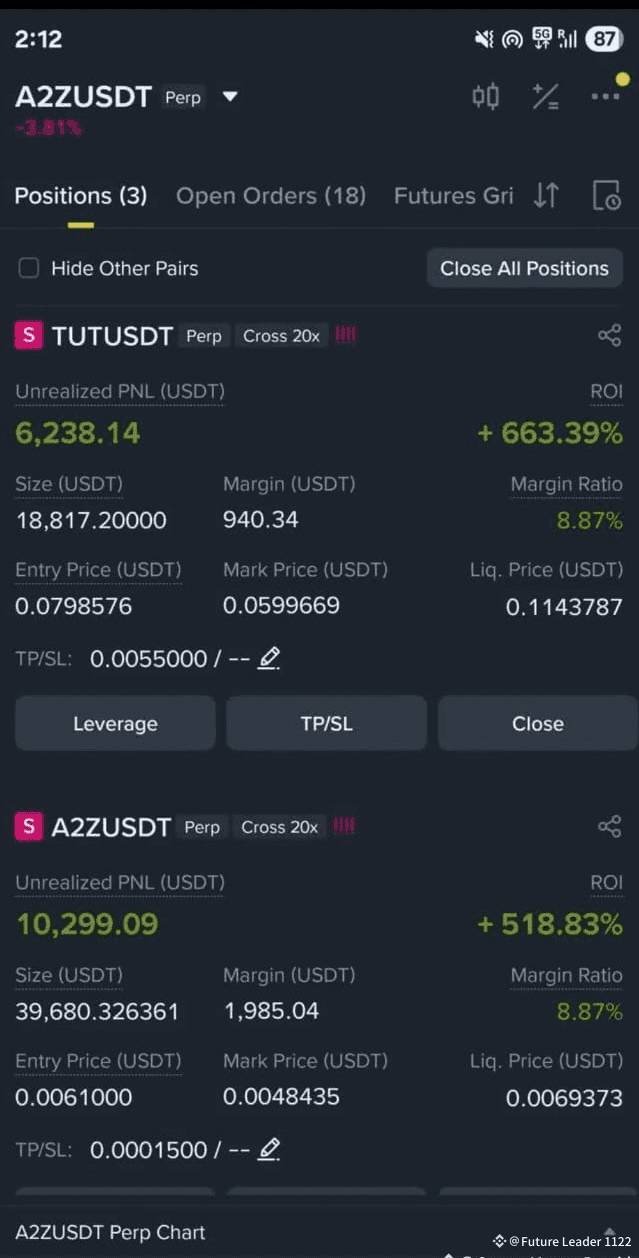639x1258 pixels.
Task: Open the PNL calculator icon
Action: click(546, 96)
